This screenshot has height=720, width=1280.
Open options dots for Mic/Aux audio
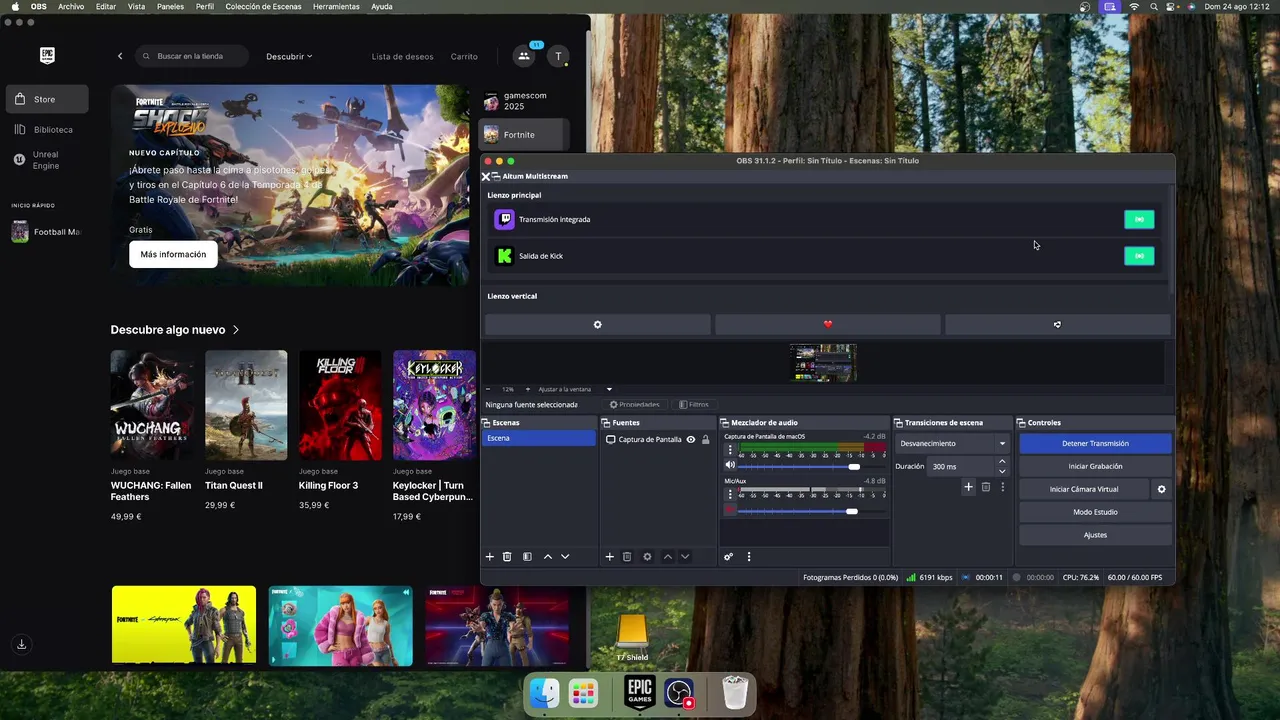point(730,495)
